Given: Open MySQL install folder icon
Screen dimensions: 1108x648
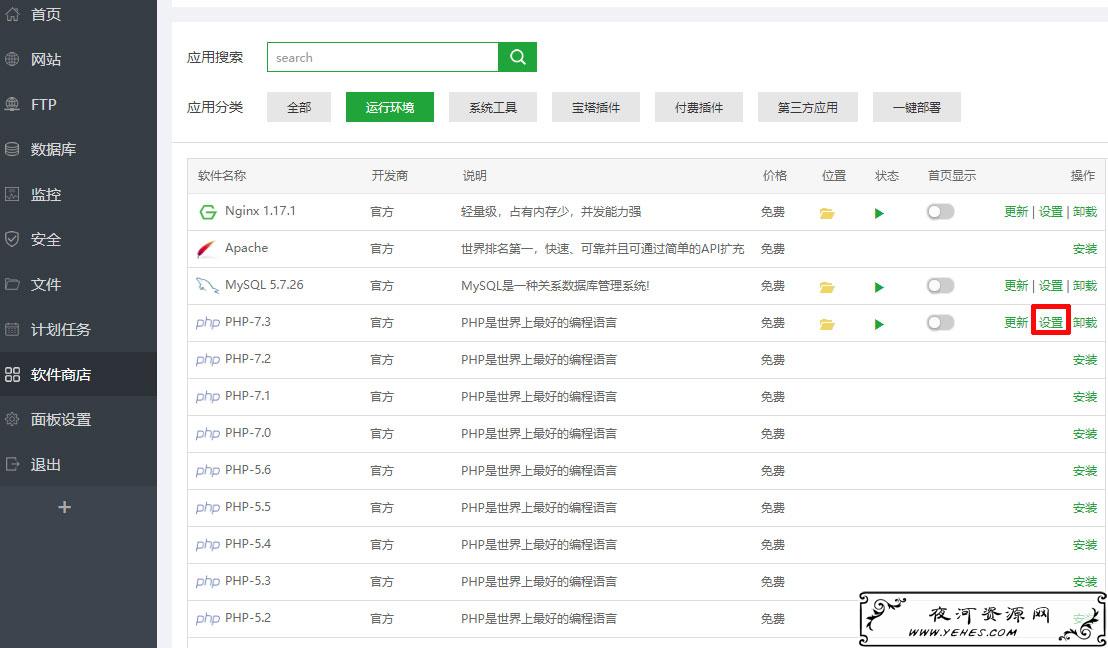Looking at the screenshot, I should (x=827, y=287).
